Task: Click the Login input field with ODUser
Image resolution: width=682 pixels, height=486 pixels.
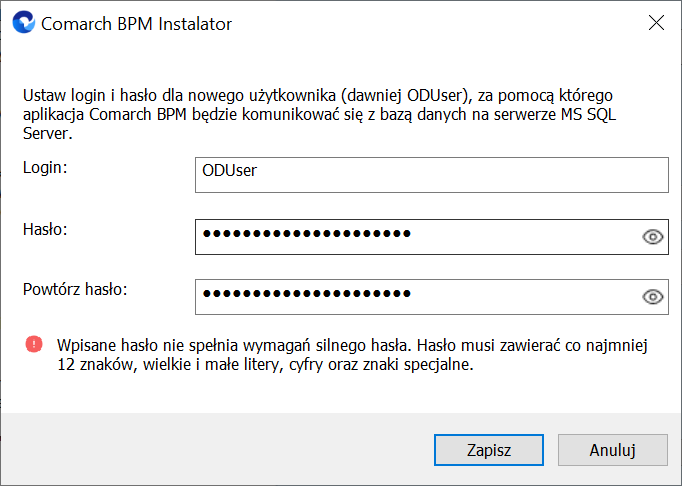Action: point(431,175)
